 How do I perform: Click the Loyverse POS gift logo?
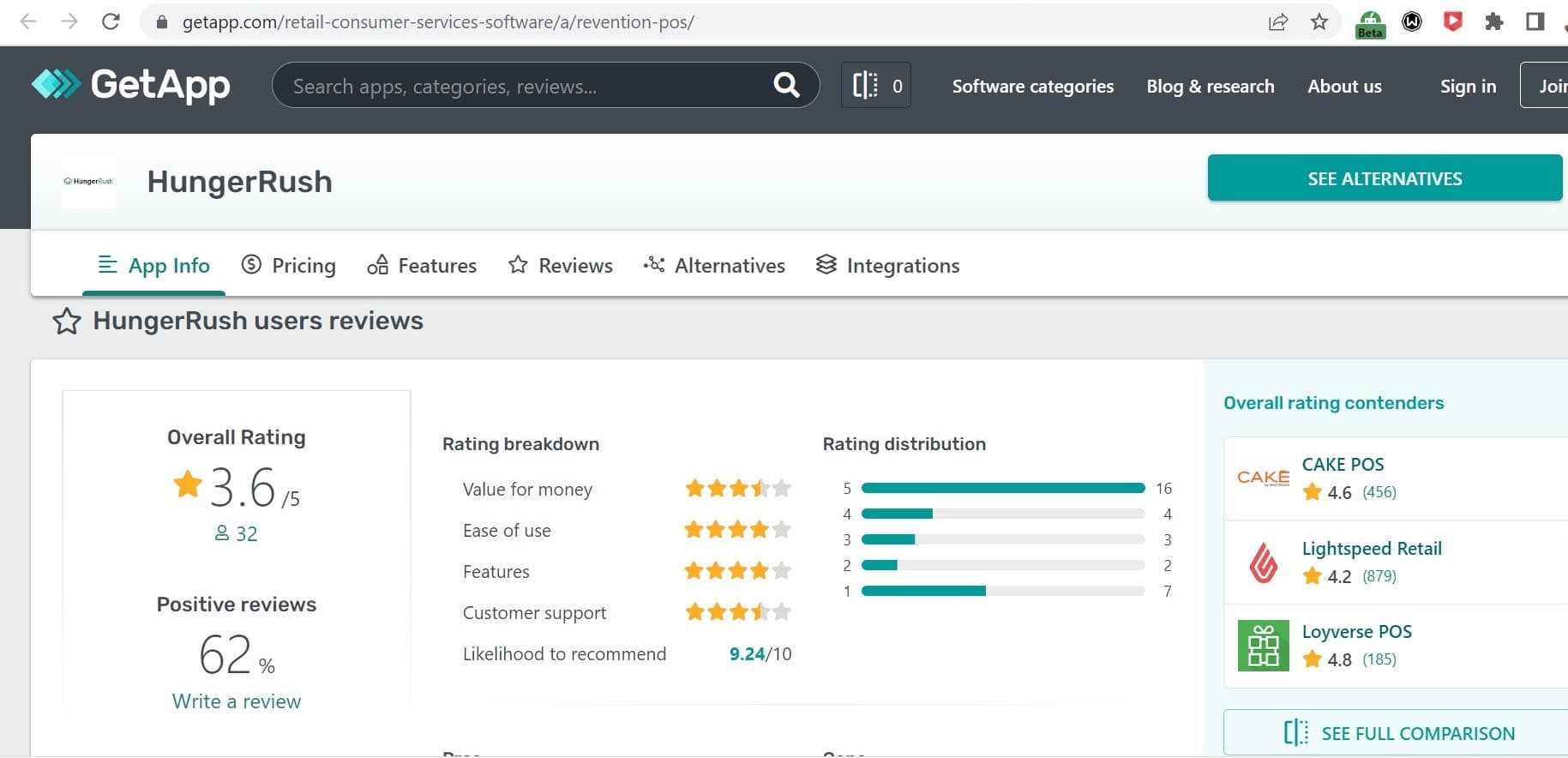[x=1263, y=646]
